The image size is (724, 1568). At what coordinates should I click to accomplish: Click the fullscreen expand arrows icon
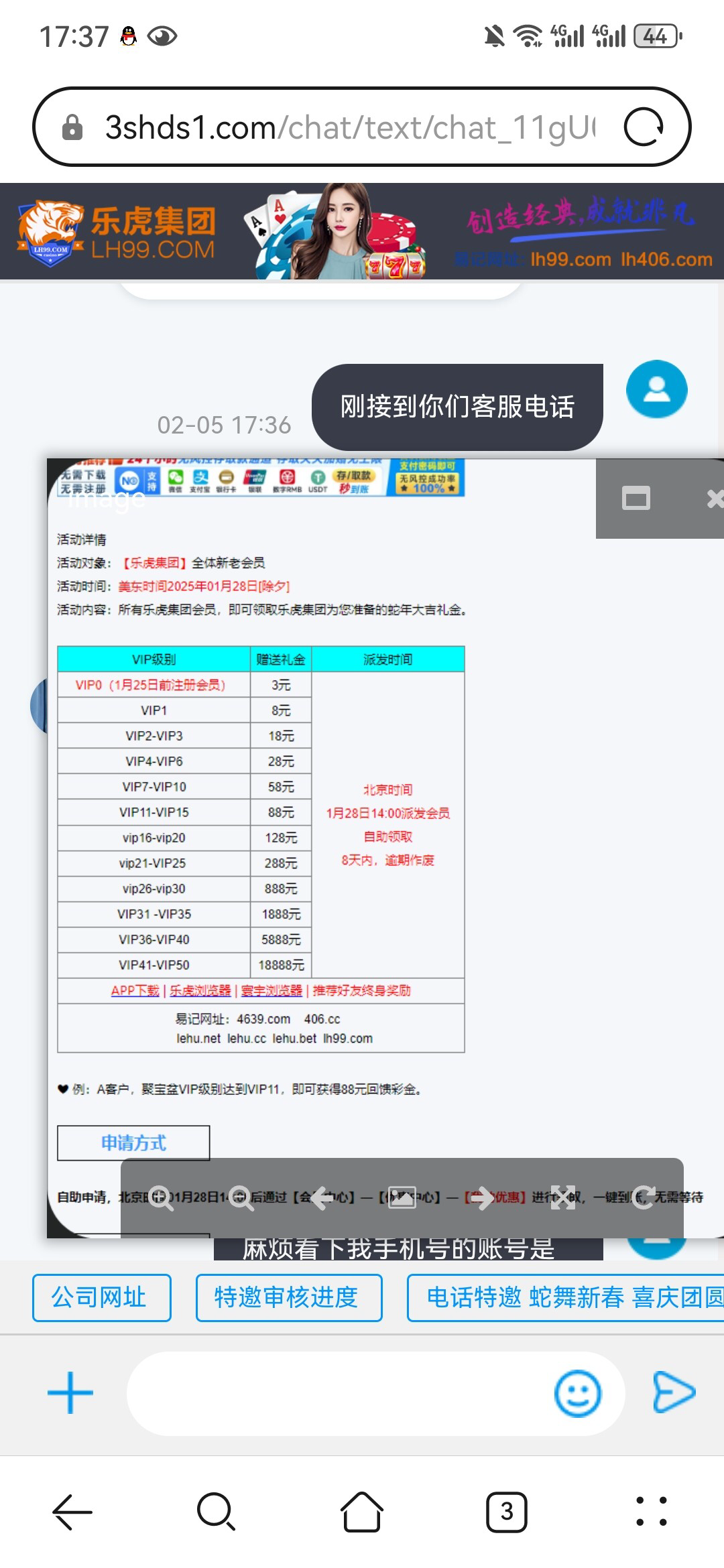click(x=563, y=1197)
